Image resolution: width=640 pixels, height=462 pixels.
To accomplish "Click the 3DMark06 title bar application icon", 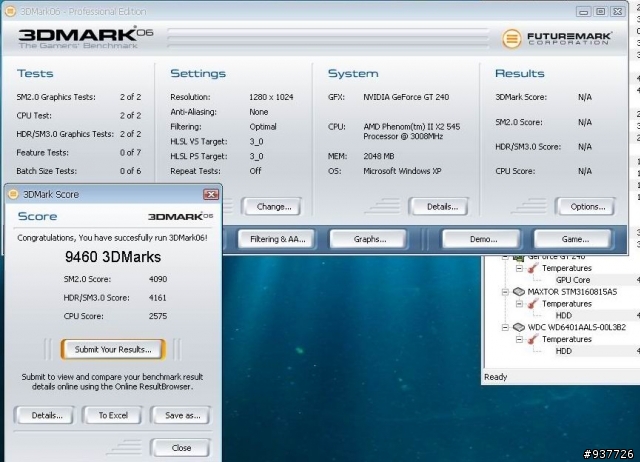I will click(x=10, y=11).
